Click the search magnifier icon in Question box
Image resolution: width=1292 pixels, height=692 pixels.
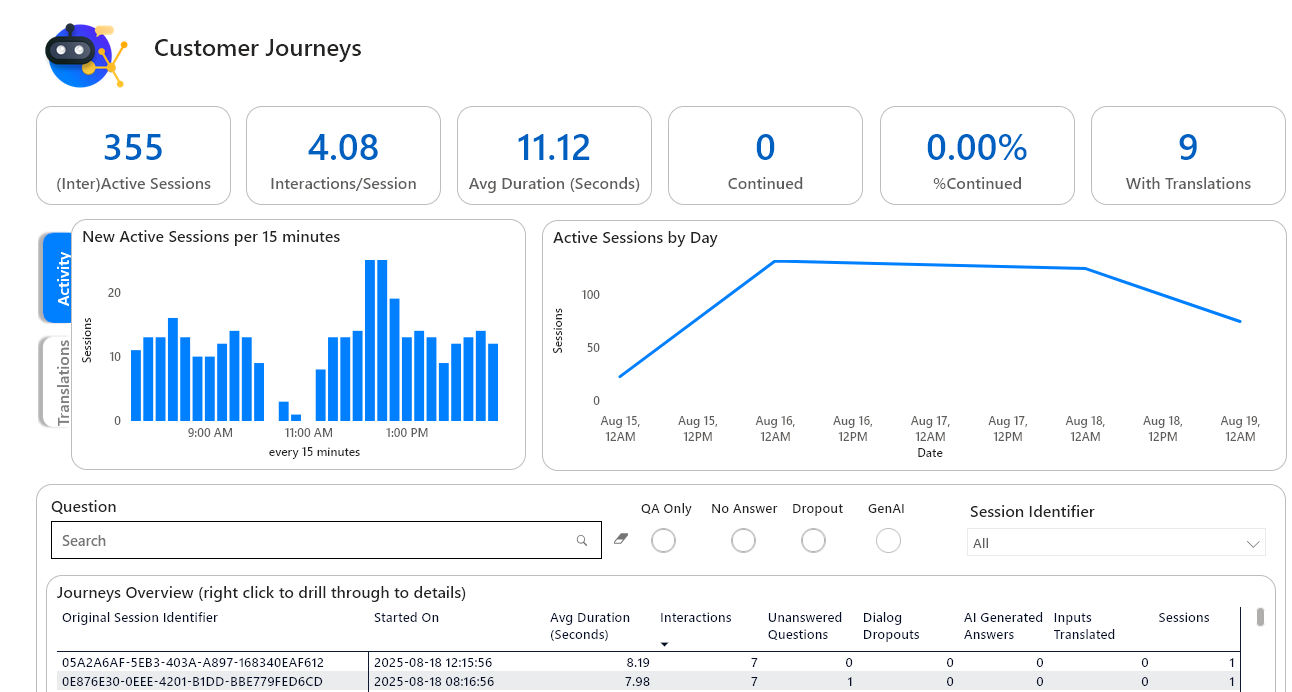[582, 541]
